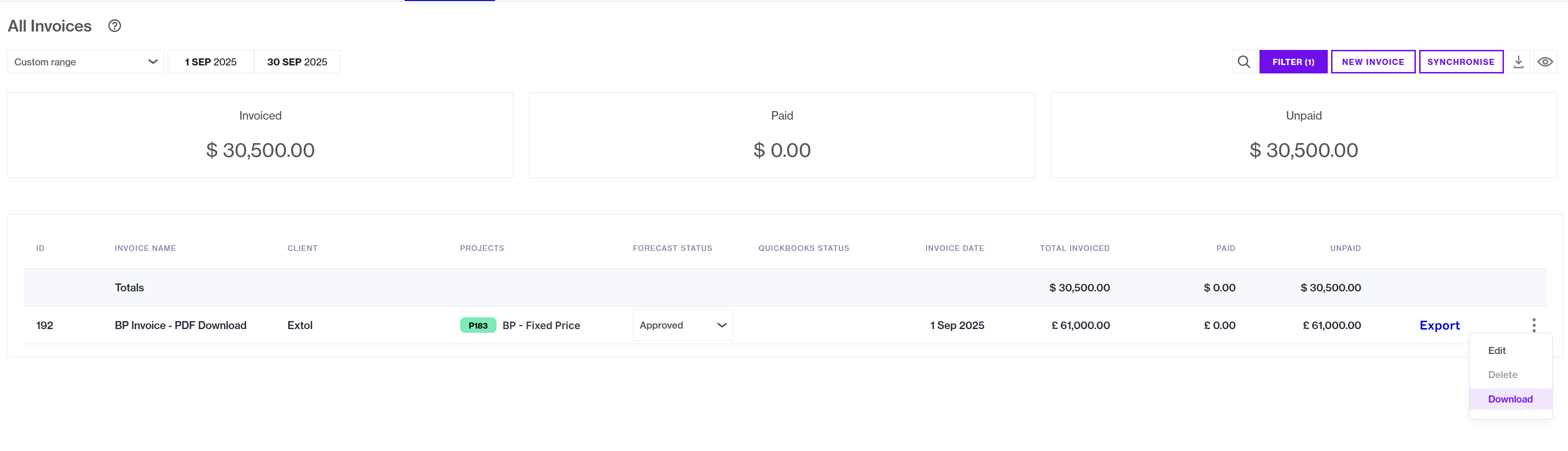The image size is (1568, 451).
Task: Open the 1 SEP 2025 start date field
Action: (x=211, y=62)
